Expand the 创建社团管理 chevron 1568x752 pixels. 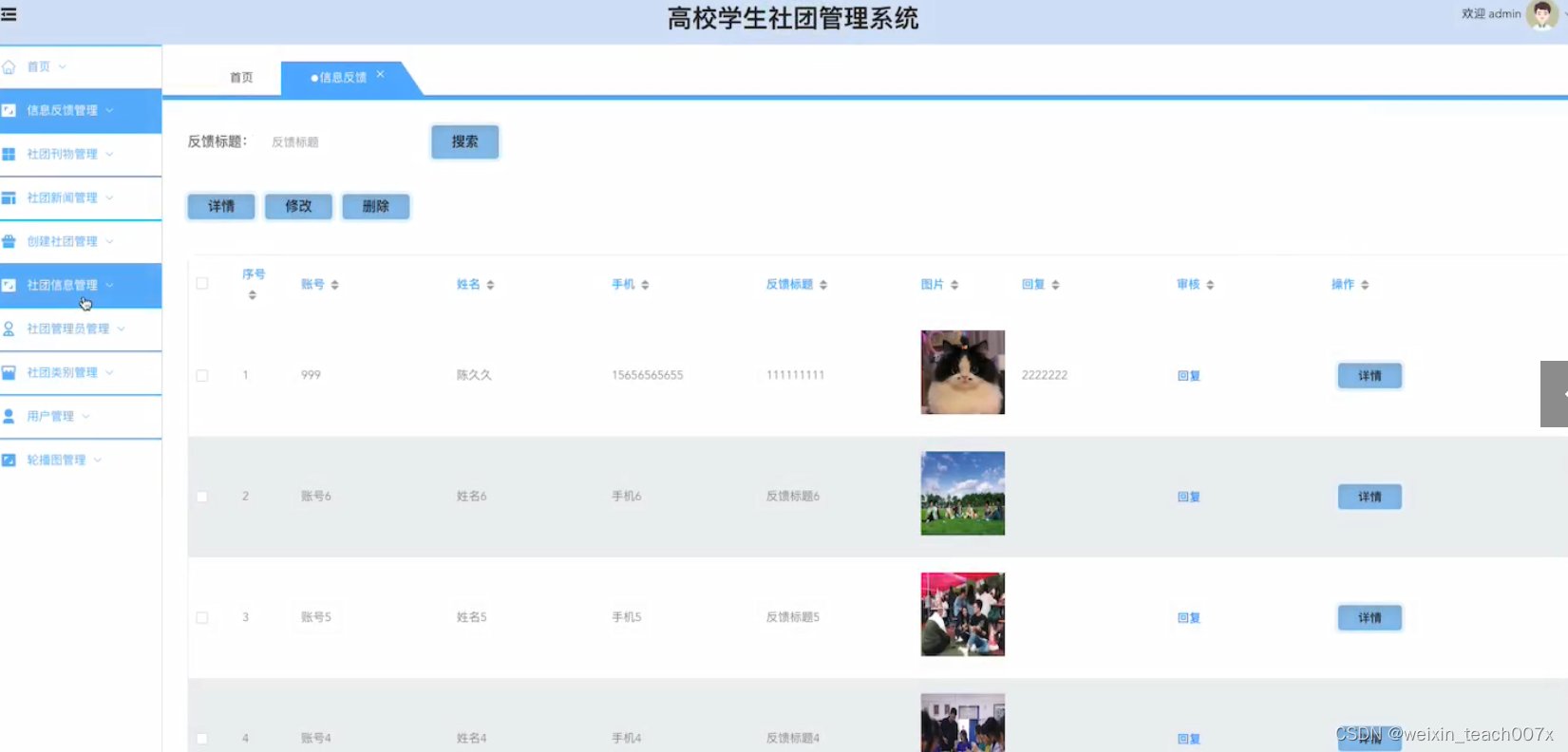[110, 241]
